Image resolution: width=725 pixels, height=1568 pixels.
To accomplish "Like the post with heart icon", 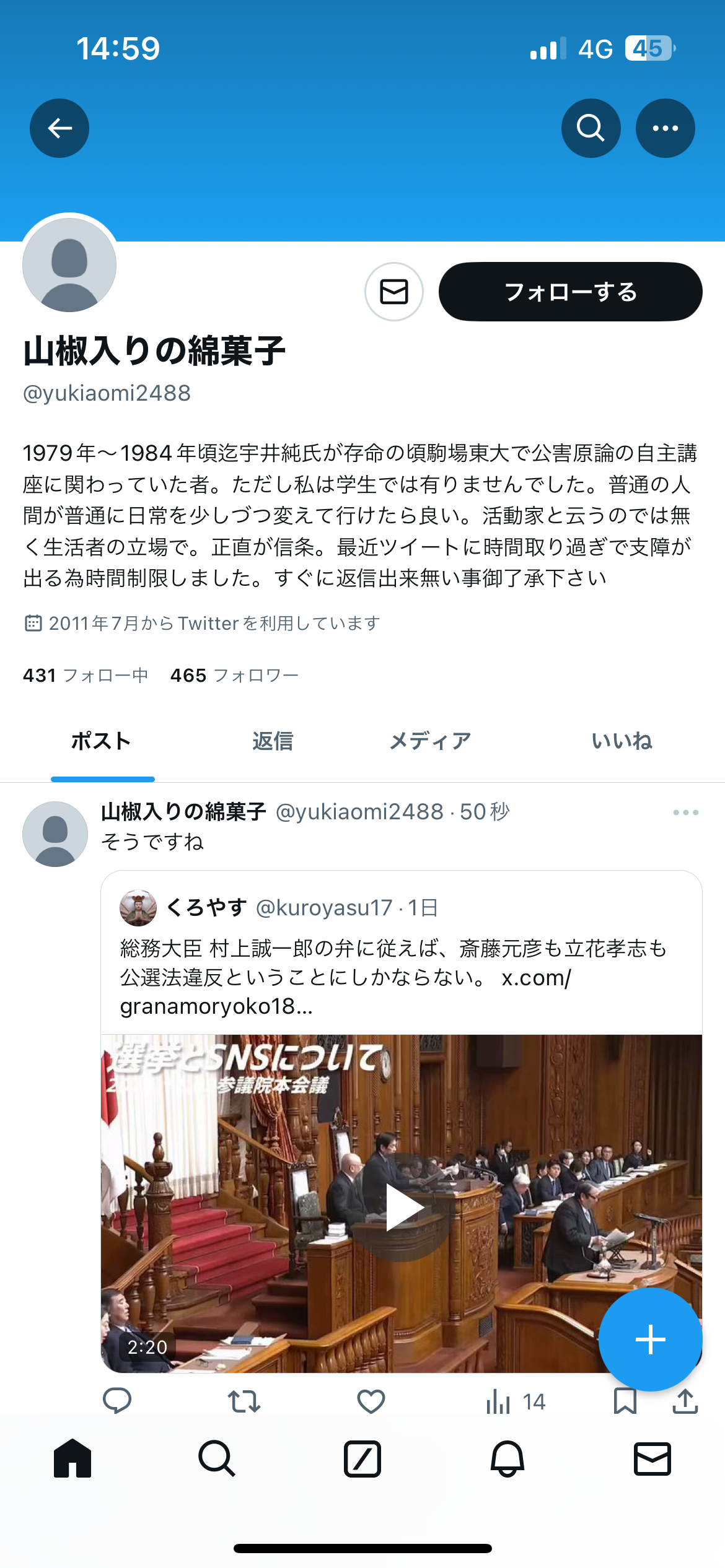I will (x=371, y=1401).
